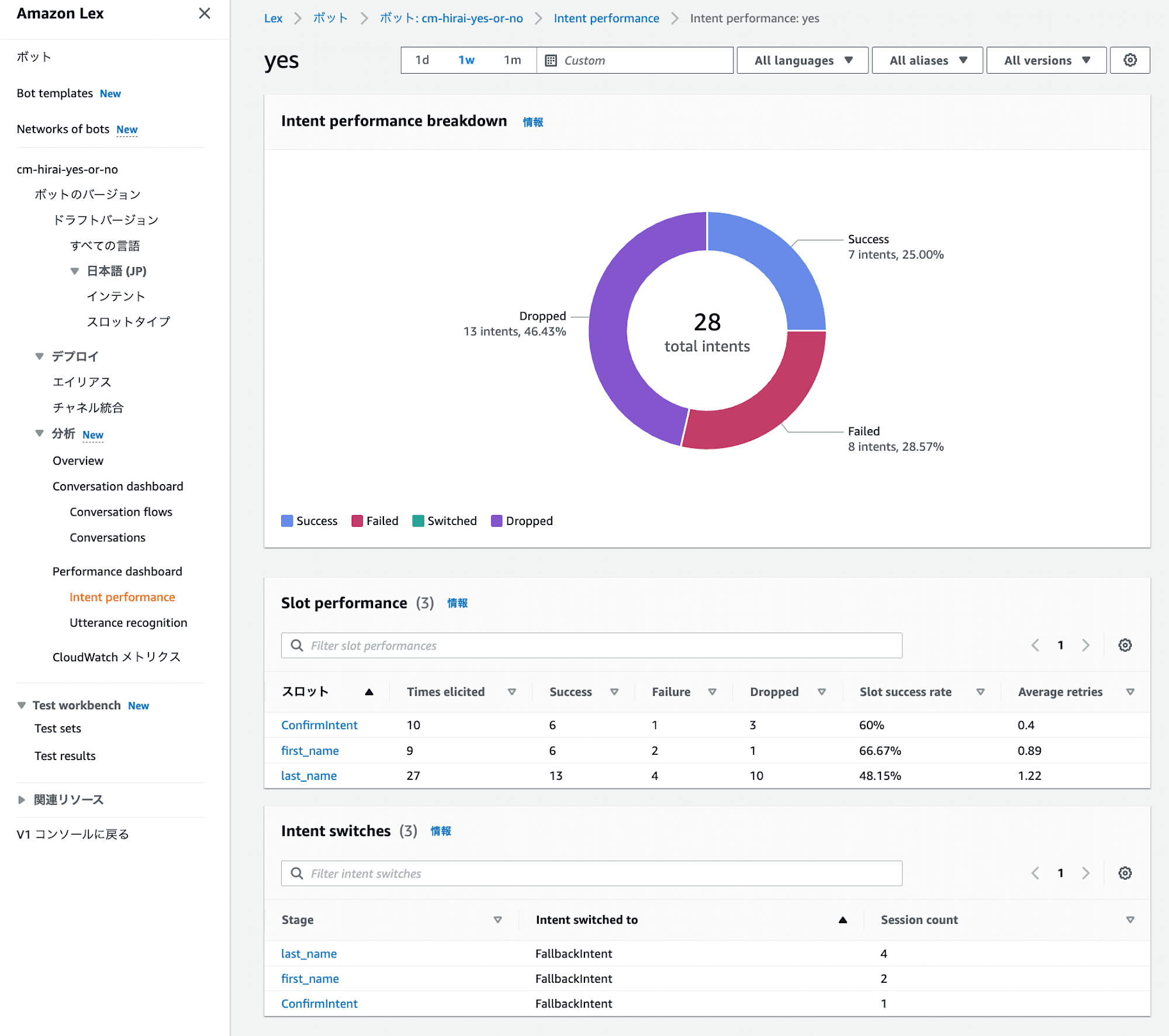The height and width of the screenshot is (1036, 1169).
Task: Click the ConfirmIntent slot link
Action: point(320,724)
